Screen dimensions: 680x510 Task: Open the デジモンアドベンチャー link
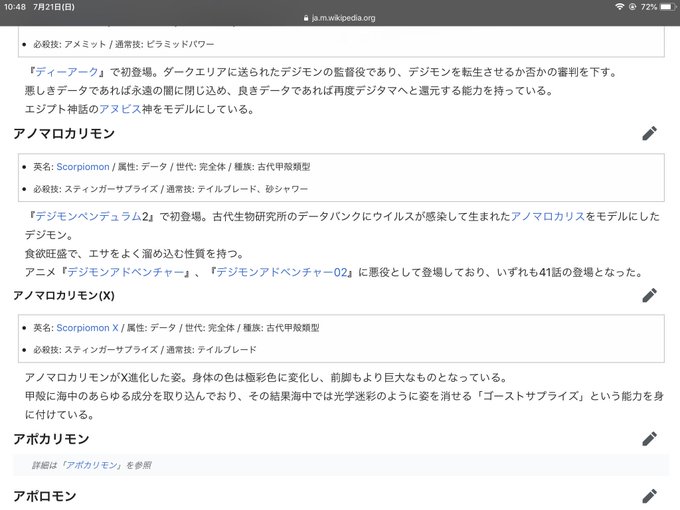(125, 272)
